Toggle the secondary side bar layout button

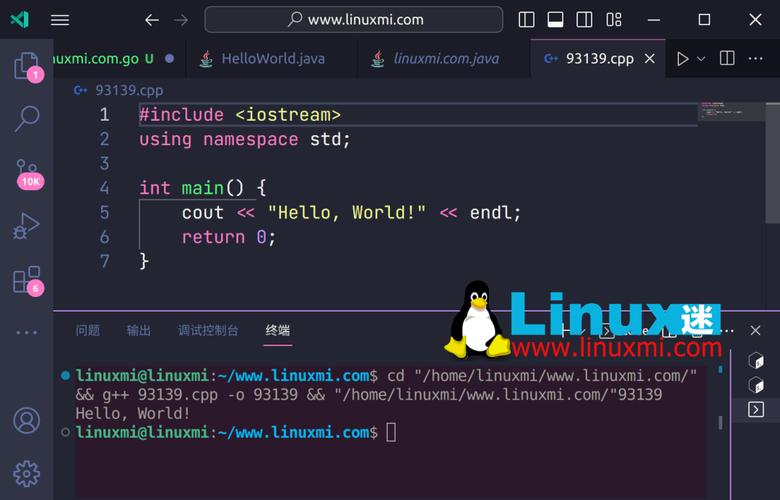[583, 20]
